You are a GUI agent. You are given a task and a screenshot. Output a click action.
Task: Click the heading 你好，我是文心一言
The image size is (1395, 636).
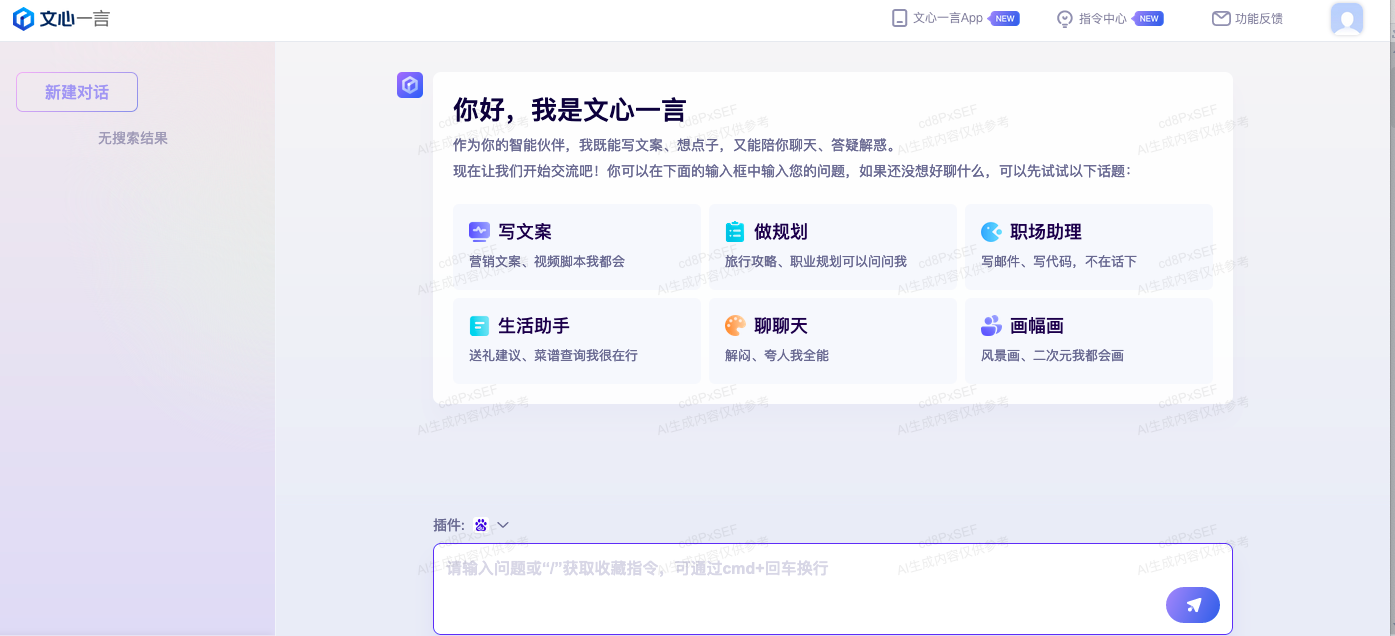570,109
